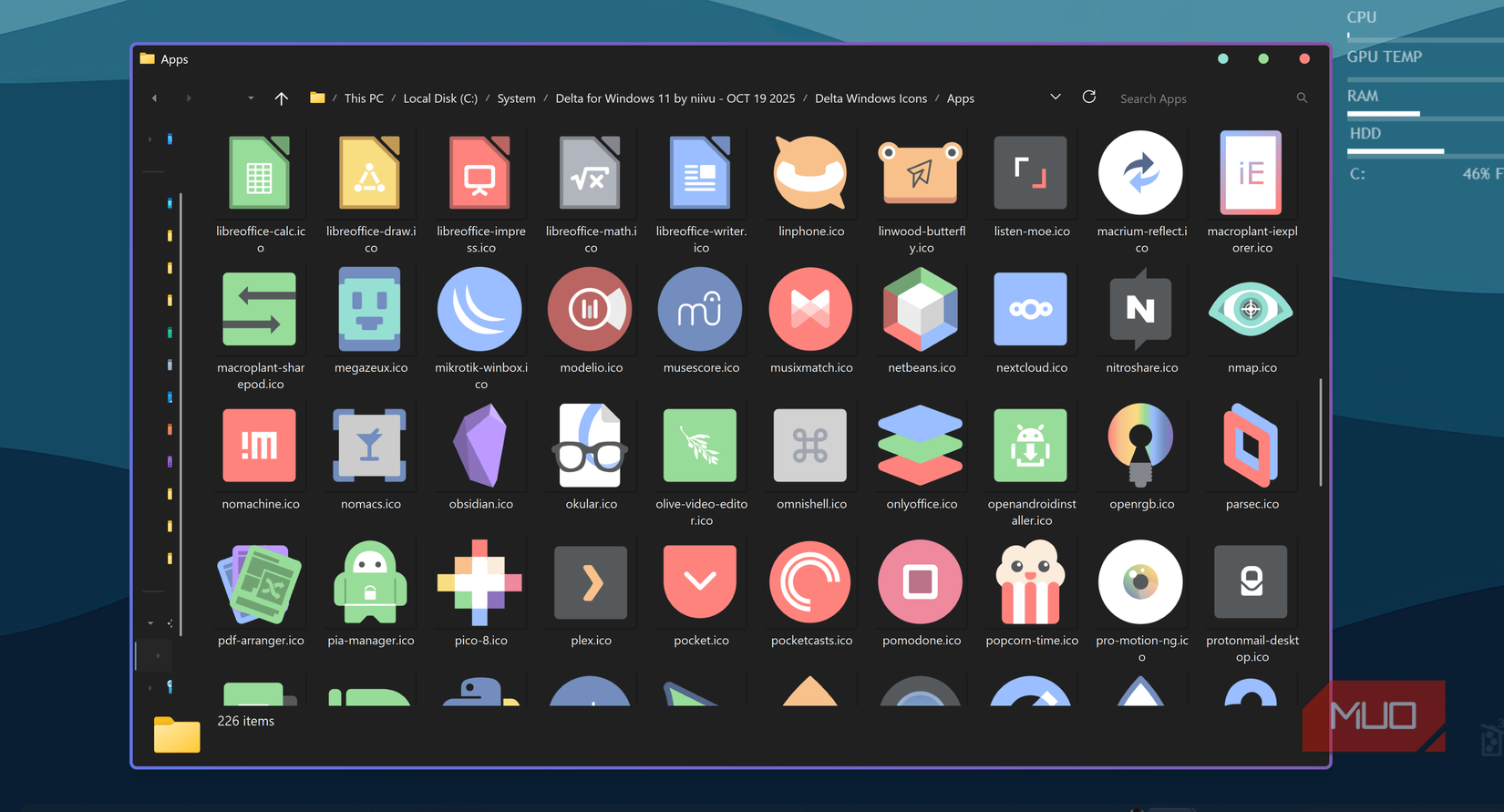Click the search magnifier icon
This screenshot has width=1504, height=812.
point(1302,98)
